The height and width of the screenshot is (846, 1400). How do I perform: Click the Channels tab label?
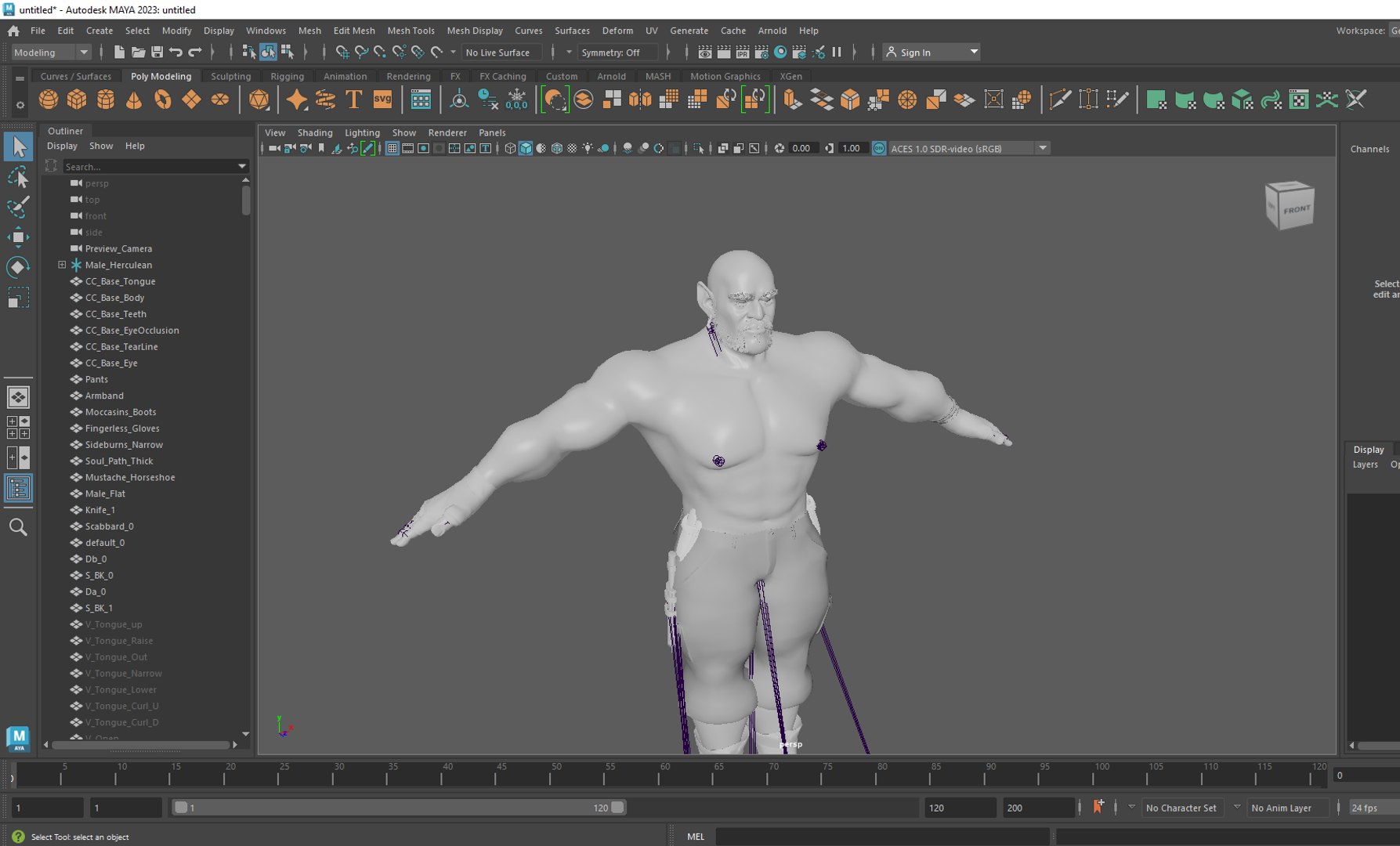(x=1369, y=149)
